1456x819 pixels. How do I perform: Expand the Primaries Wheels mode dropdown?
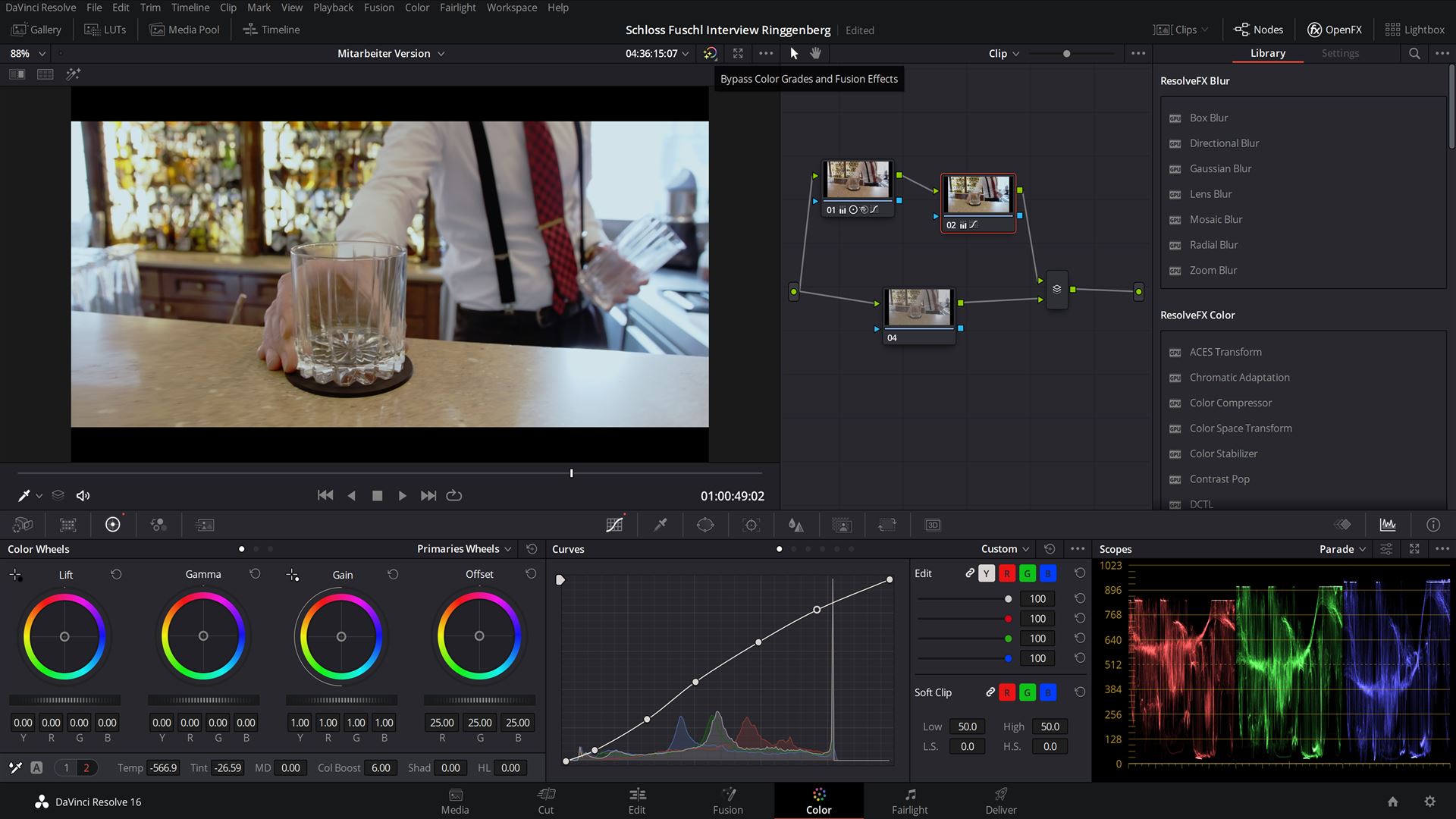coord(464,549)
